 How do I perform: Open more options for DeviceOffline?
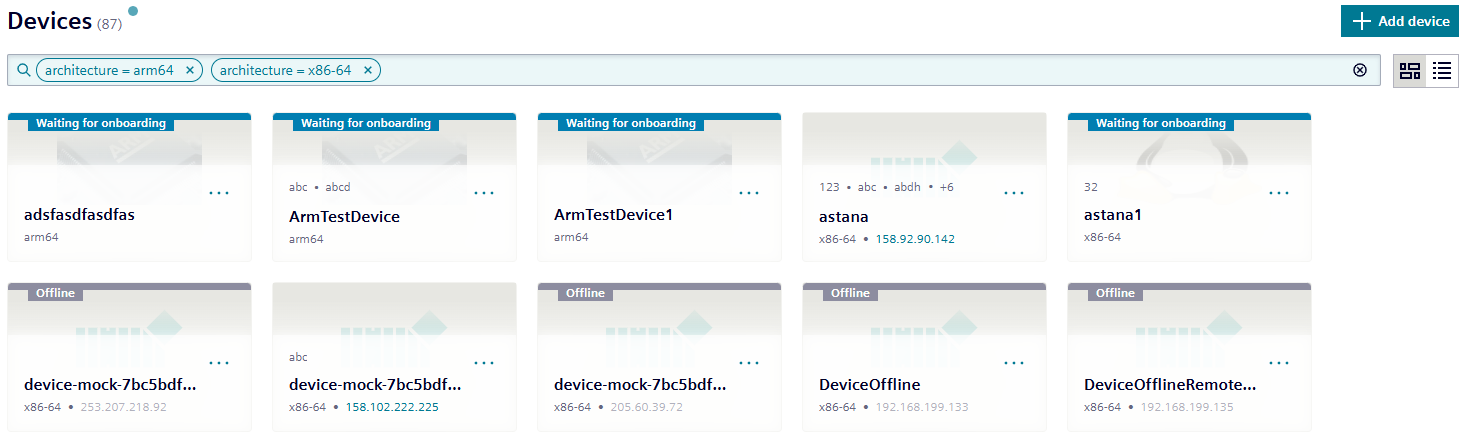(x=1014, y=363)
